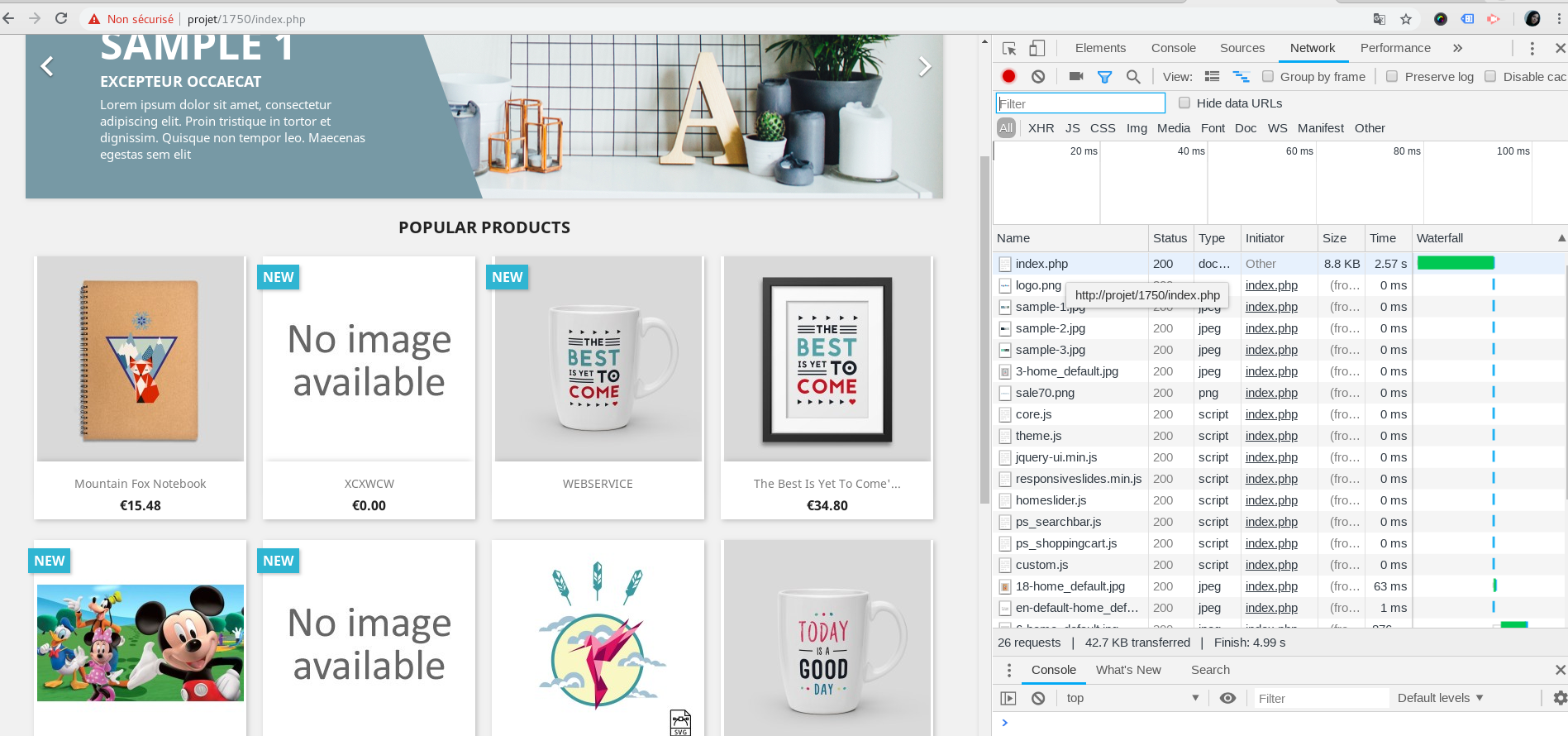
Task: Open the What's New drawer tab
Action: tap(1128, 670)
